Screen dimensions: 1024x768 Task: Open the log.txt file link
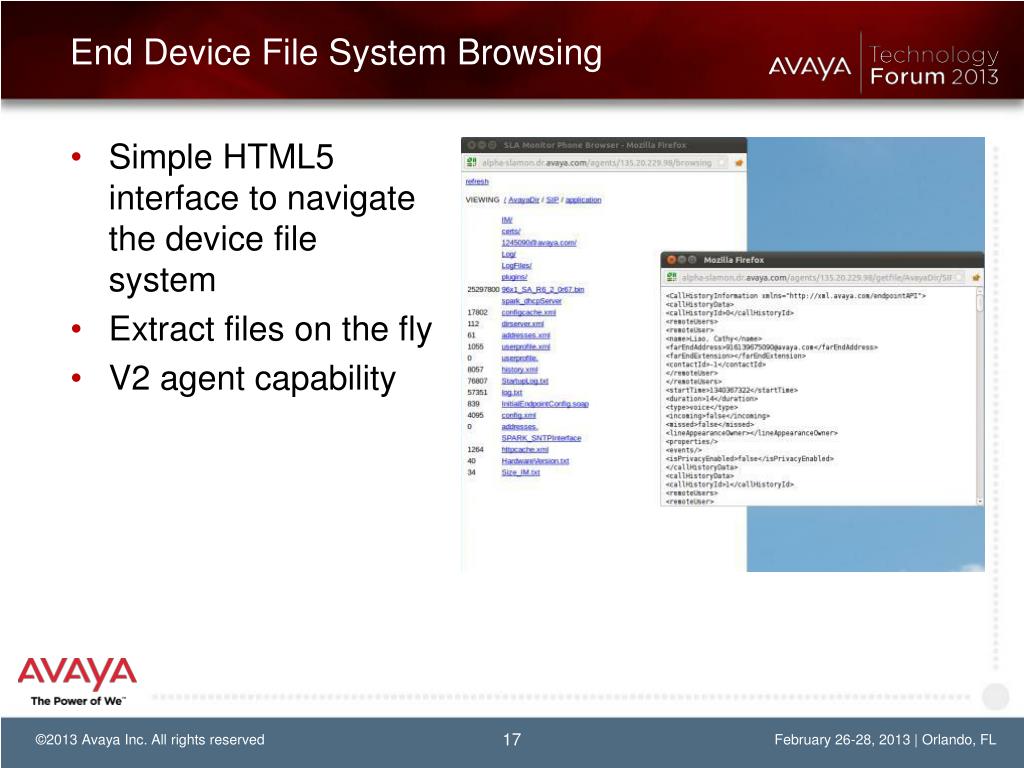(x=512, y=392)
